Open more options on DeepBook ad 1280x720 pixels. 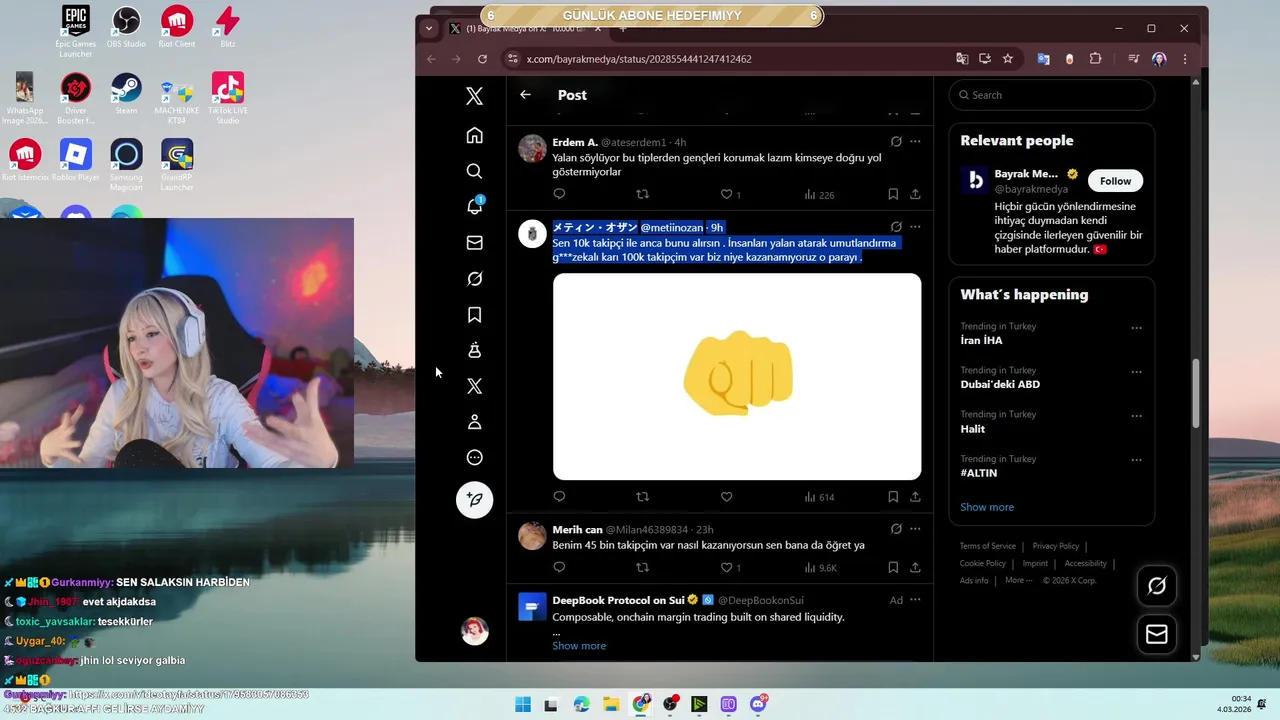click(915, 600)
